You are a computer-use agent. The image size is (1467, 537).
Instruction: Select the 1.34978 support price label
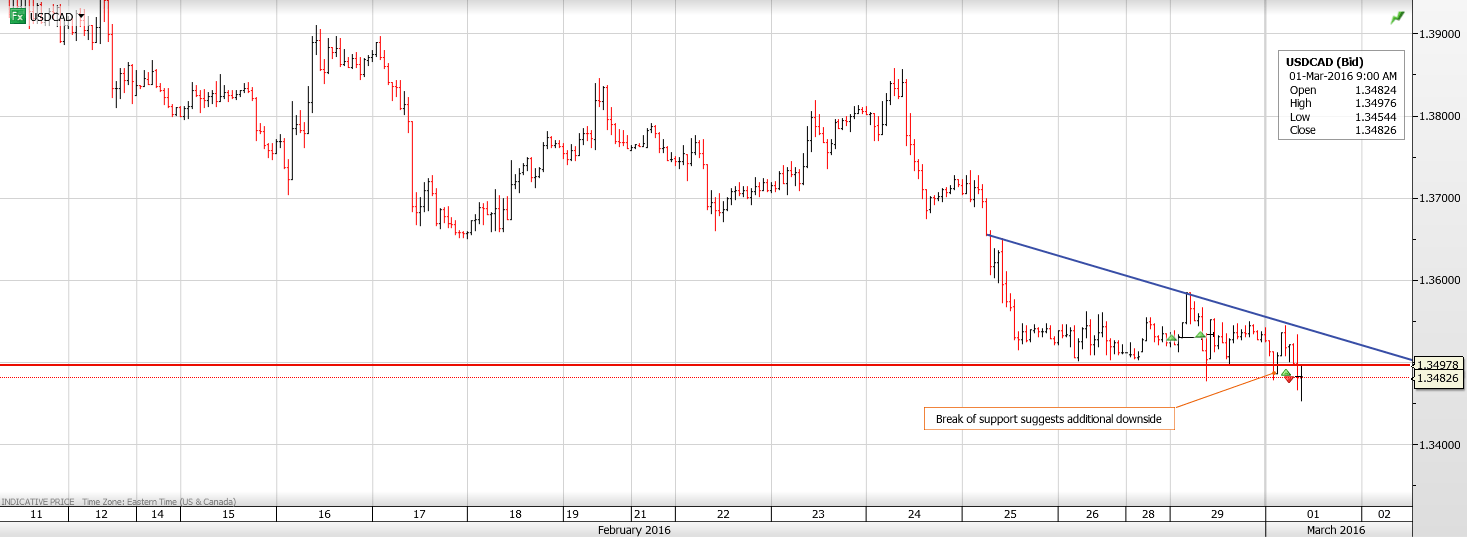tap(1438, 365)
